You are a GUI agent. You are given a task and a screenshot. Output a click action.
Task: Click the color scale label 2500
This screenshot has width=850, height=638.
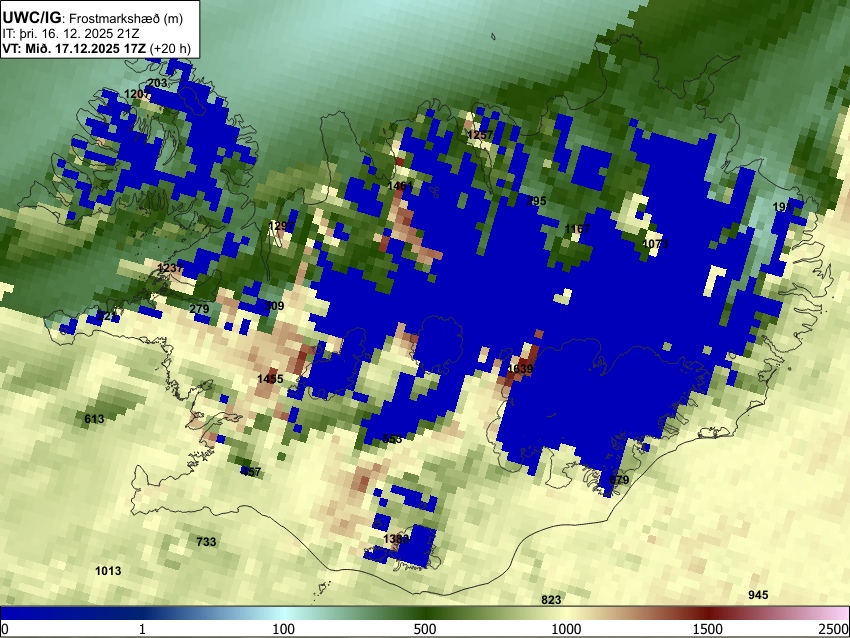pyautogui.click(x=834, y=629)
